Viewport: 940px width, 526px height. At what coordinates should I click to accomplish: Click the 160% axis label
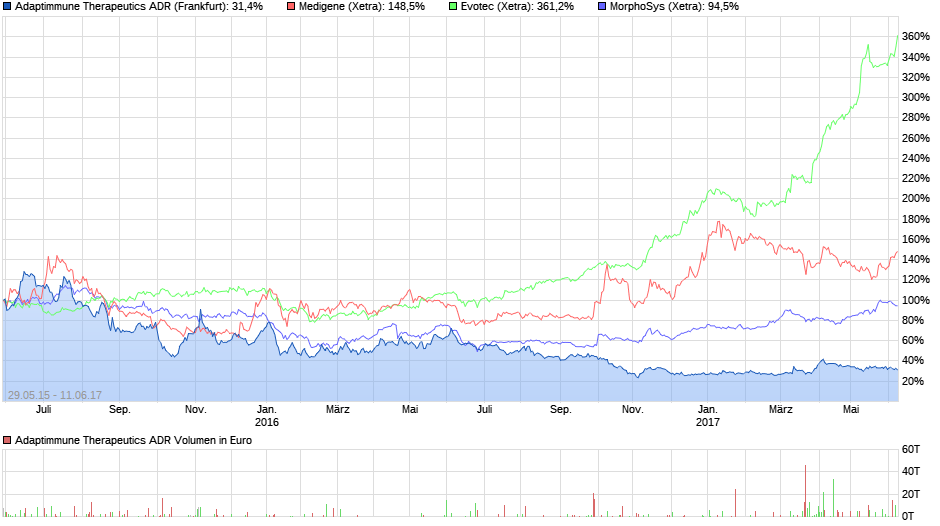pyautogui.click(x=915, y=239)
